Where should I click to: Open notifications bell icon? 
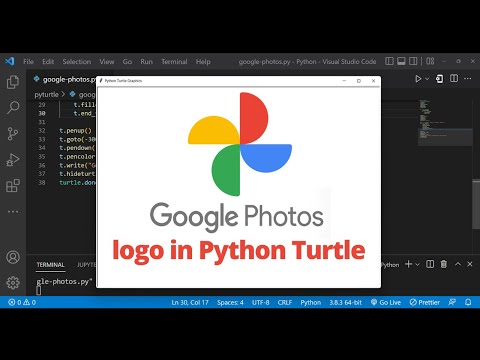(x=468, y=302)
